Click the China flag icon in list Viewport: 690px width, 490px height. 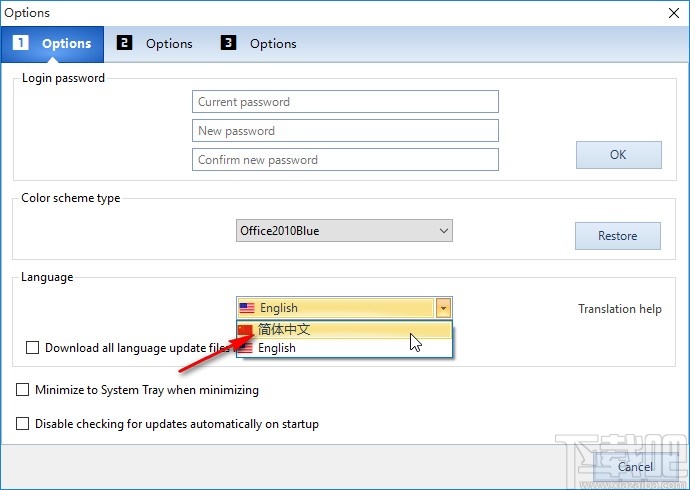click(246, 329)
